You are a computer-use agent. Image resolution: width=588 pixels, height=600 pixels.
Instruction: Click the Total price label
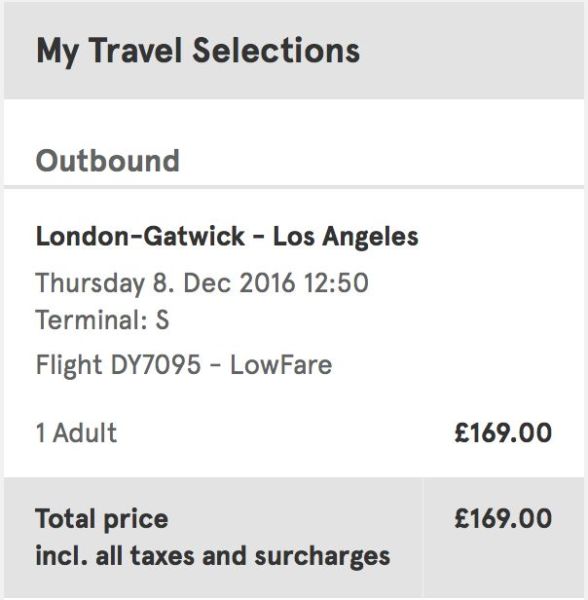(x=102, y=520)
